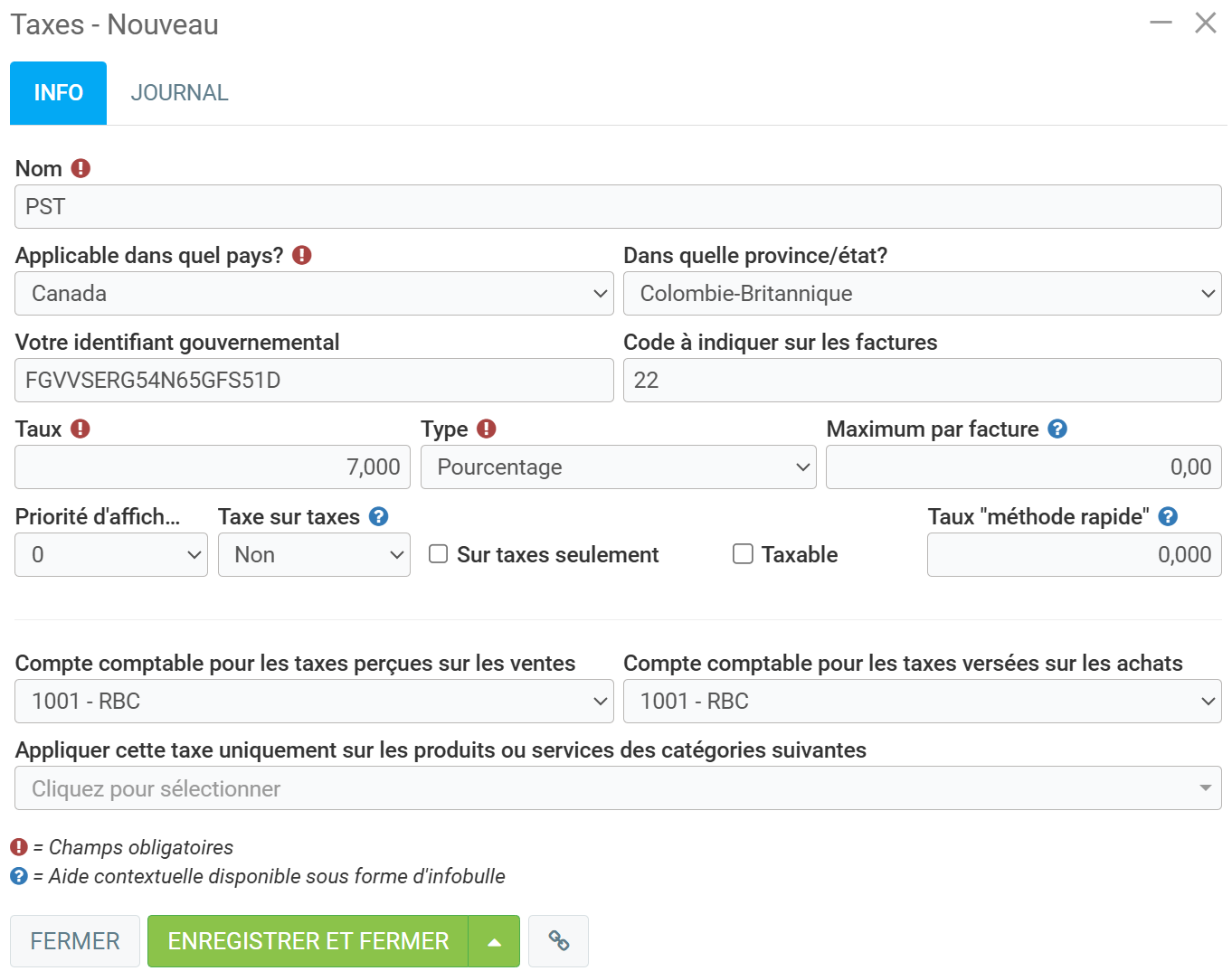Minimize the Taxes window

(x=1161, y=23)
